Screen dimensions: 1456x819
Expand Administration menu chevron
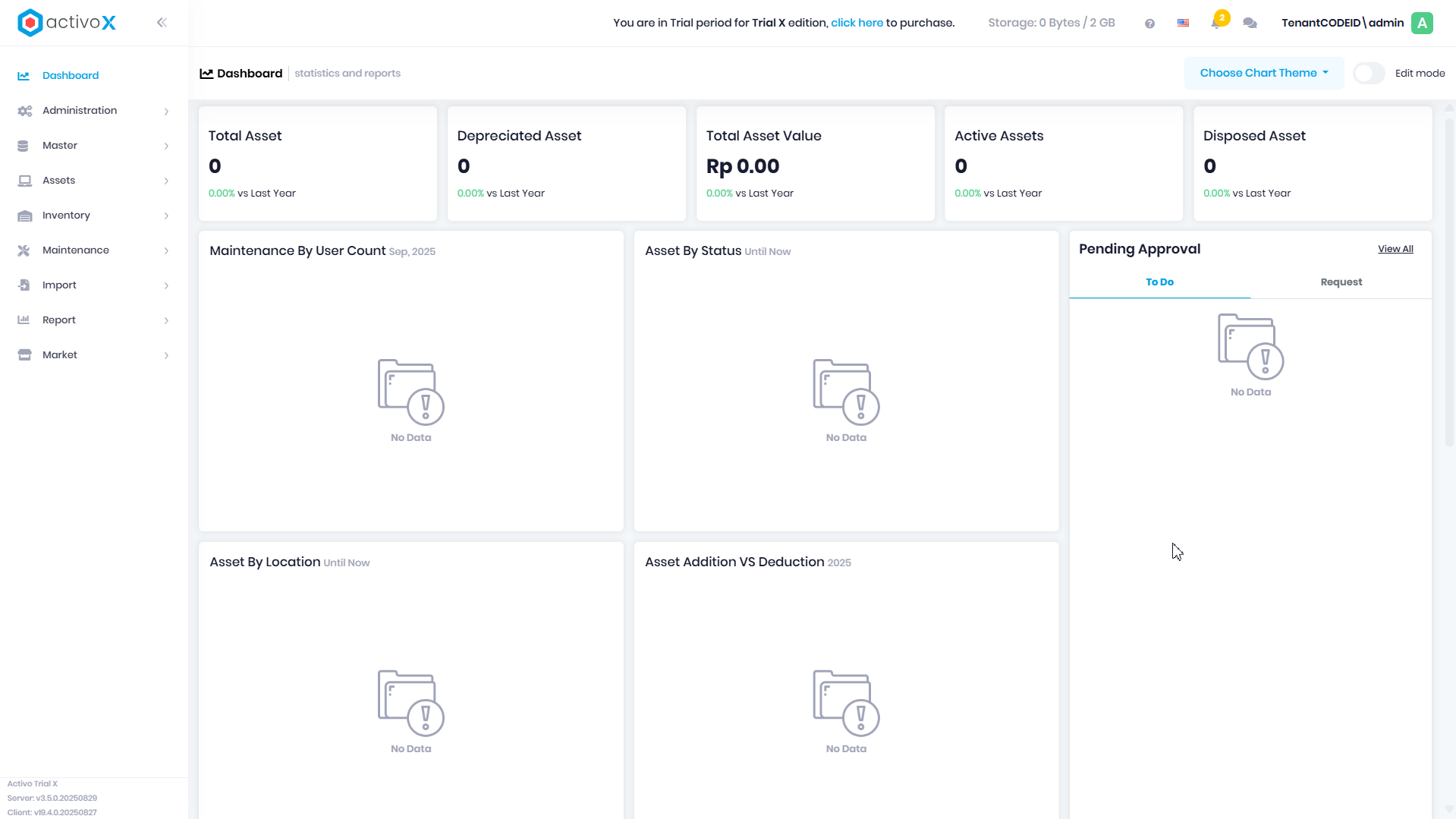[x=166, y=112]
